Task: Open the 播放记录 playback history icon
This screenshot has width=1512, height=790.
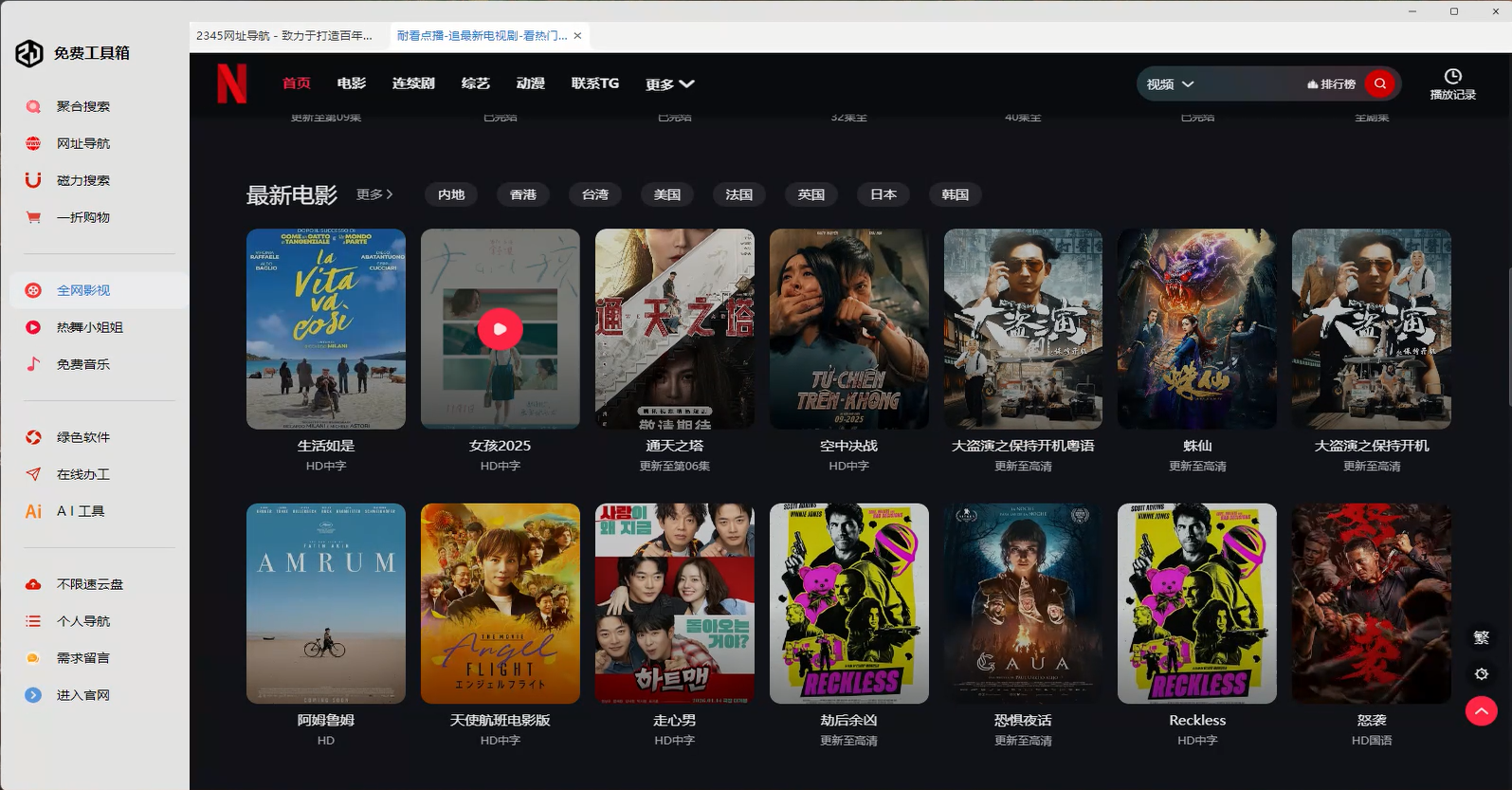Action: 1452,83
